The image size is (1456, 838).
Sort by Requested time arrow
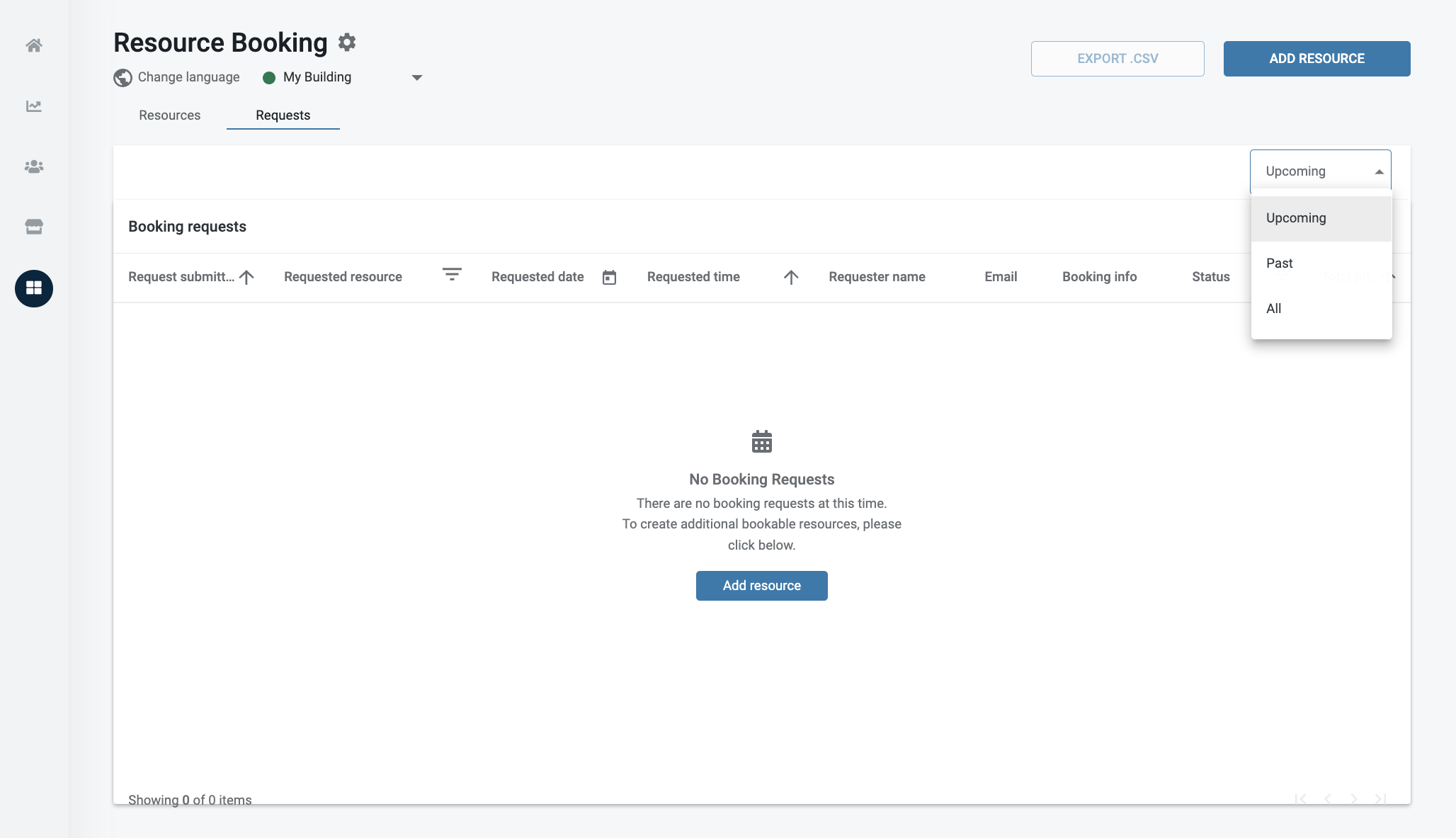[x=791, y=277]
